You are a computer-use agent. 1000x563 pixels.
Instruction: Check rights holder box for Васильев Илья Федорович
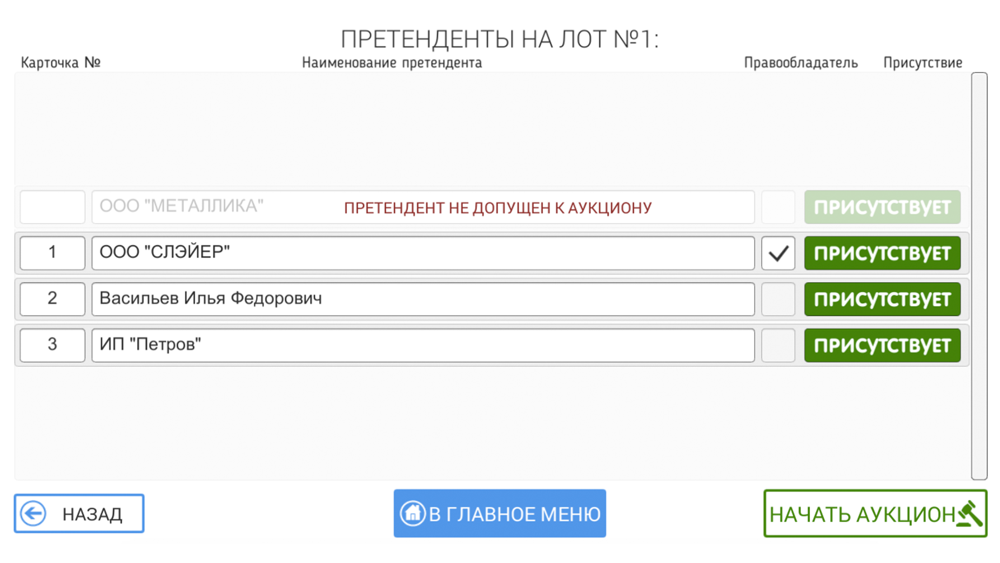click(778, 299)
